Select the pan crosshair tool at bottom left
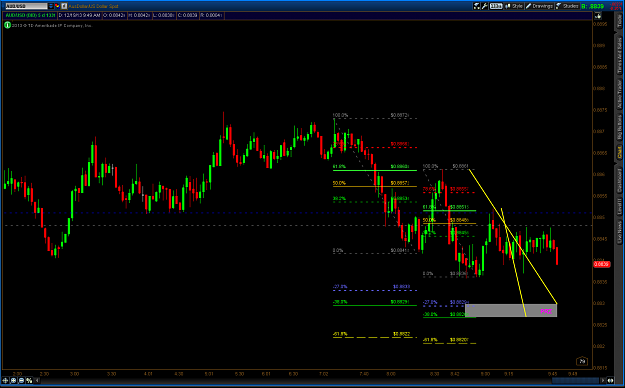 point(6,380)
